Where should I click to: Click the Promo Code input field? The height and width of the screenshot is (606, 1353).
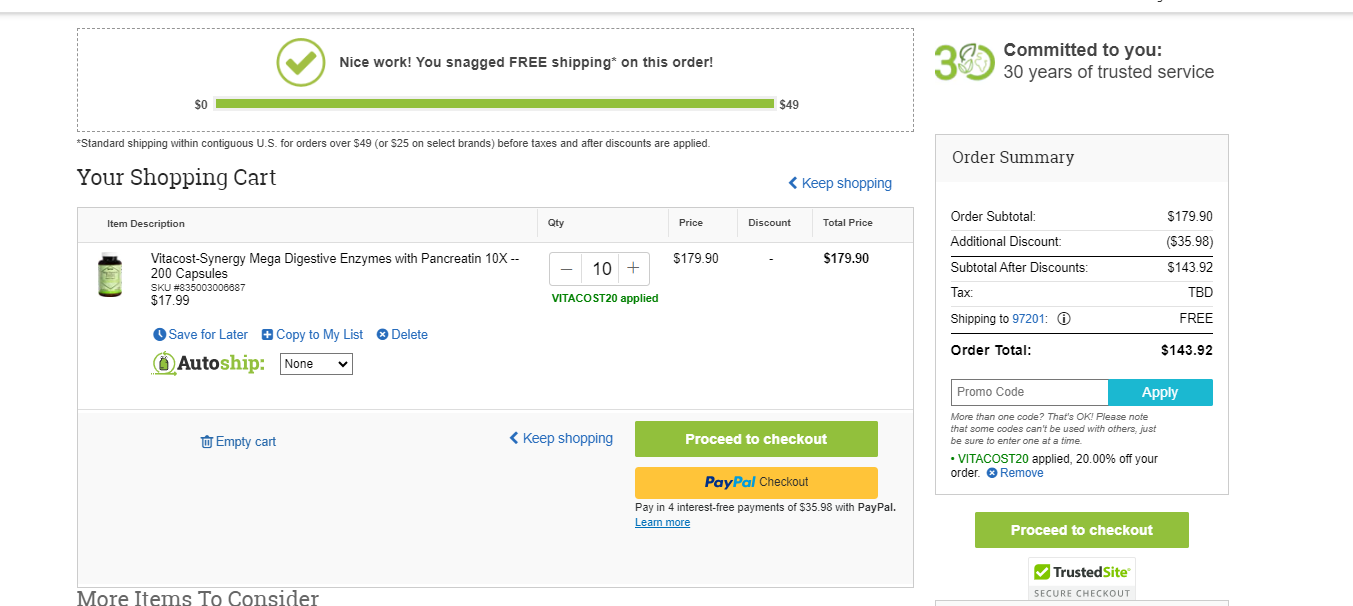tap(1030, 392)
